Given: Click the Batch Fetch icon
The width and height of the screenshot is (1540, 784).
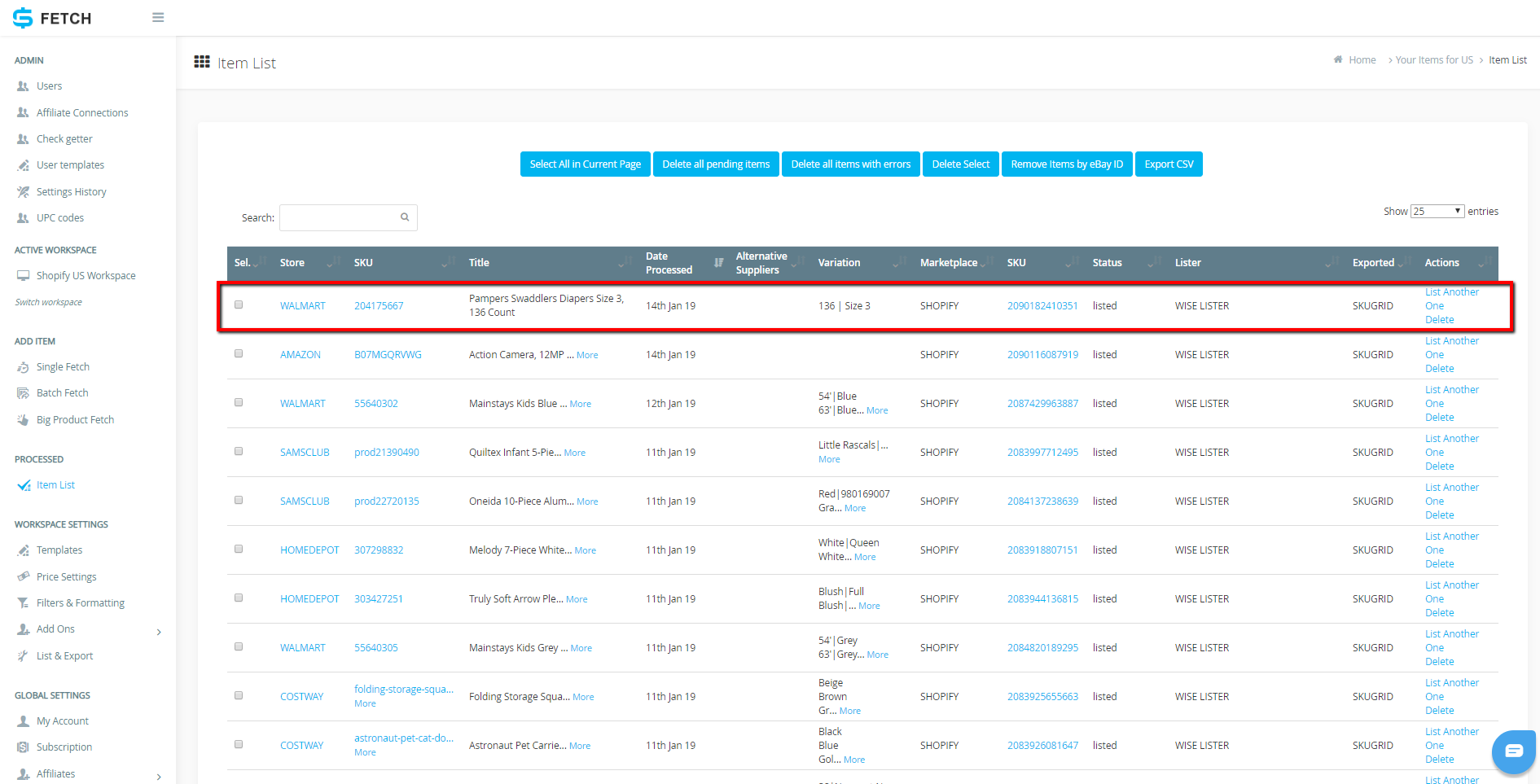Looking at the screenshot, I should (23, 393).
